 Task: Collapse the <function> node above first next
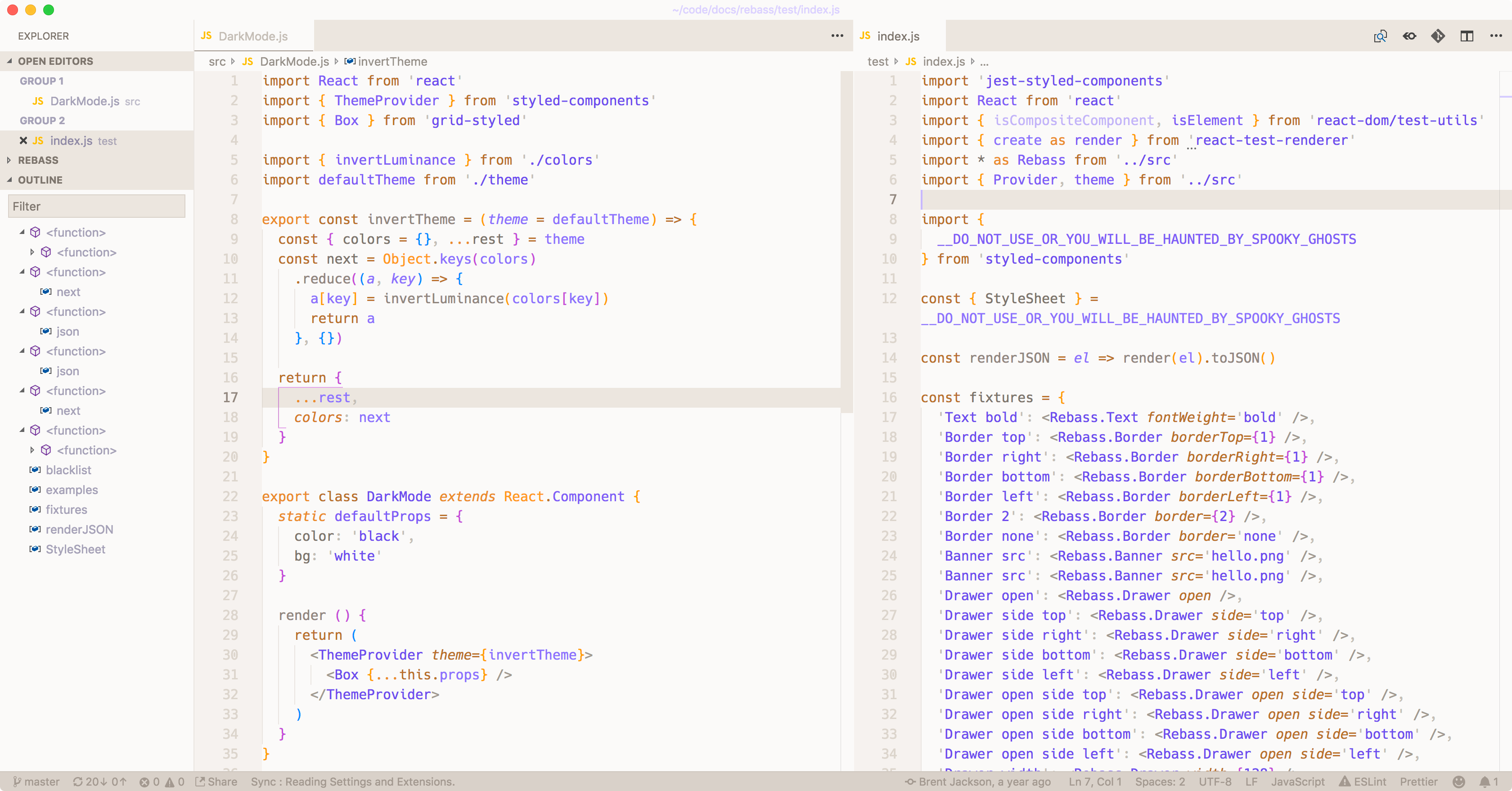tap(22, 272)
